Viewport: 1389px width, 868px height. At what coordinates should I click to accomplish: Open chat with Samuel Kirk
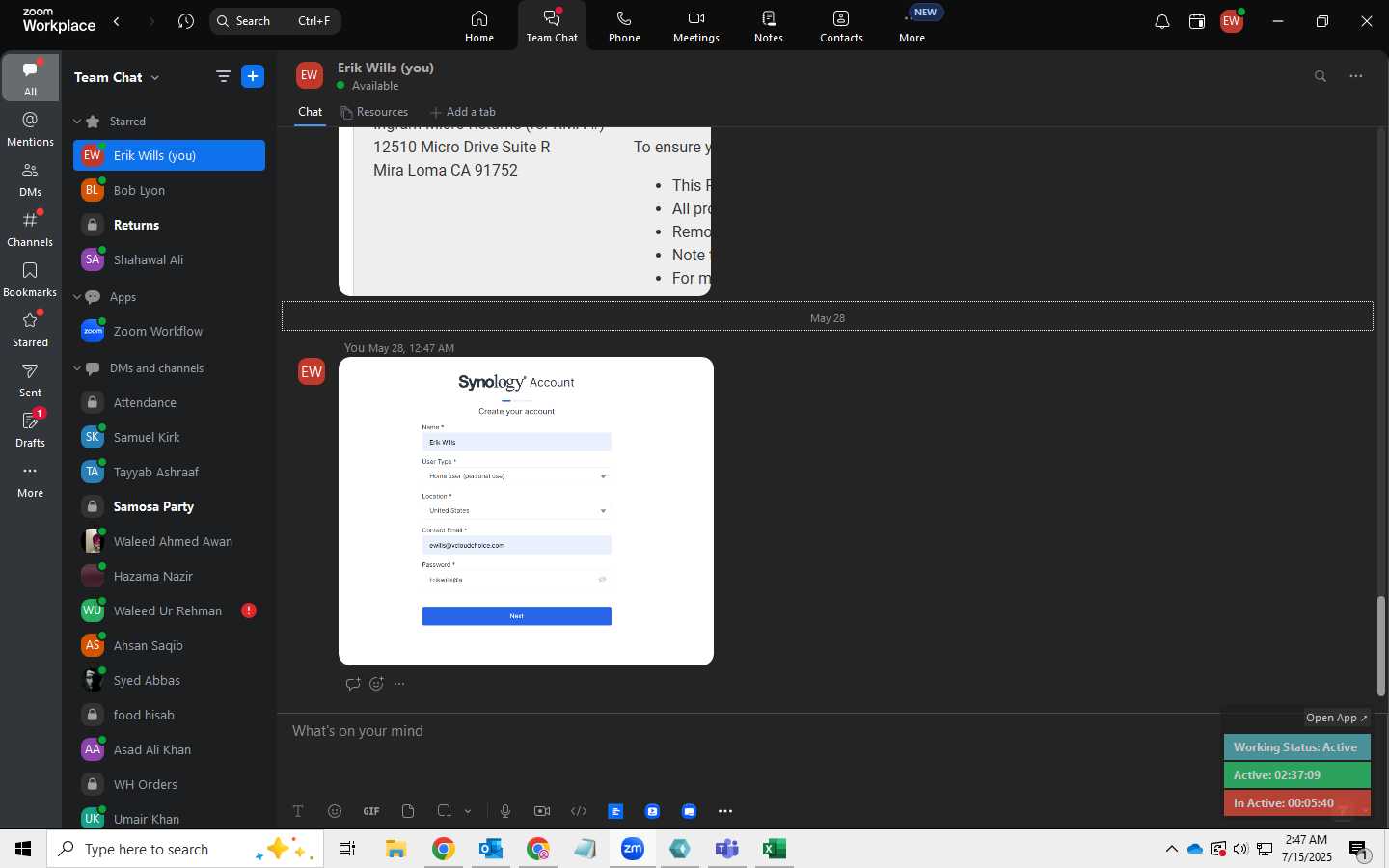[169, 437]
